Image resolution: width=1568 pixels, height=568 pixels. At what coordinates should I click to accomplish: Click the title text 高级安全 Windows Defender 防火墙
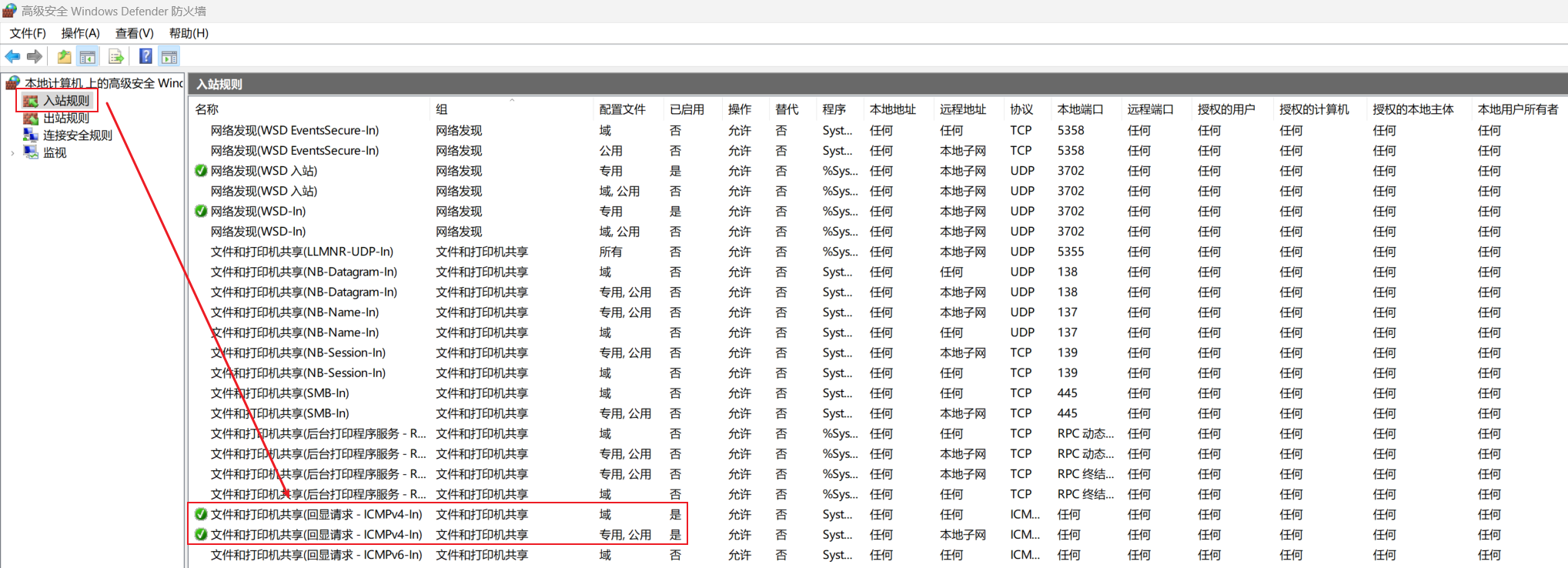click(x=113, y=11)
